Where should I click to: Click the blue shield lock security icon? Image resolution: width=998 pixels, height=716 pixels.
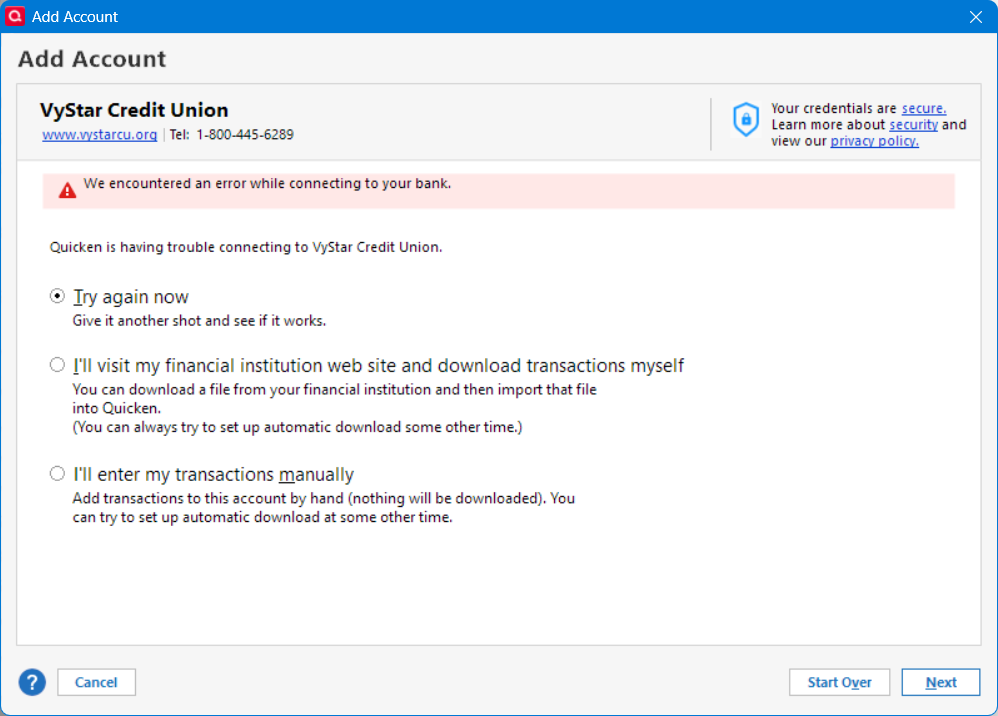(x=746, y=119)
